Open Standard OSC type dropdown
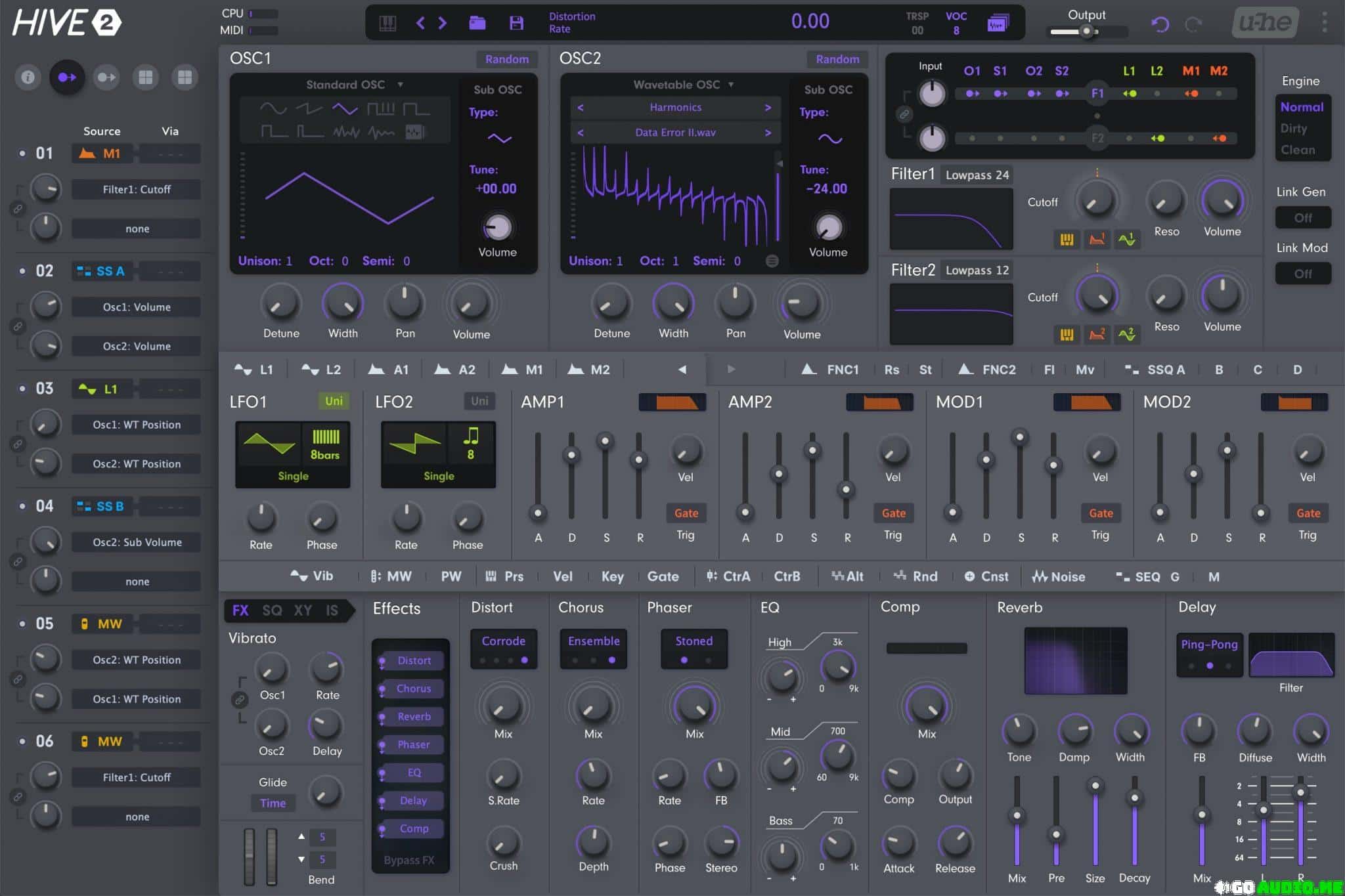 point(355,85)
